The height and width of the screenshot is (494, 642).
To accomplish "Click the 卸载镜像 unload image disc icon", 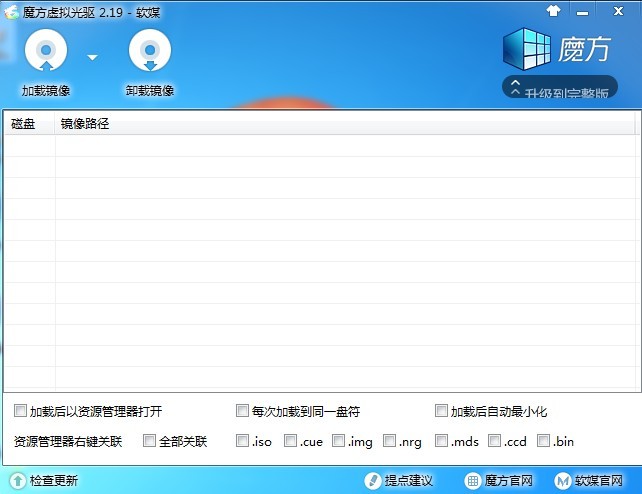I will tap(150, 50).
